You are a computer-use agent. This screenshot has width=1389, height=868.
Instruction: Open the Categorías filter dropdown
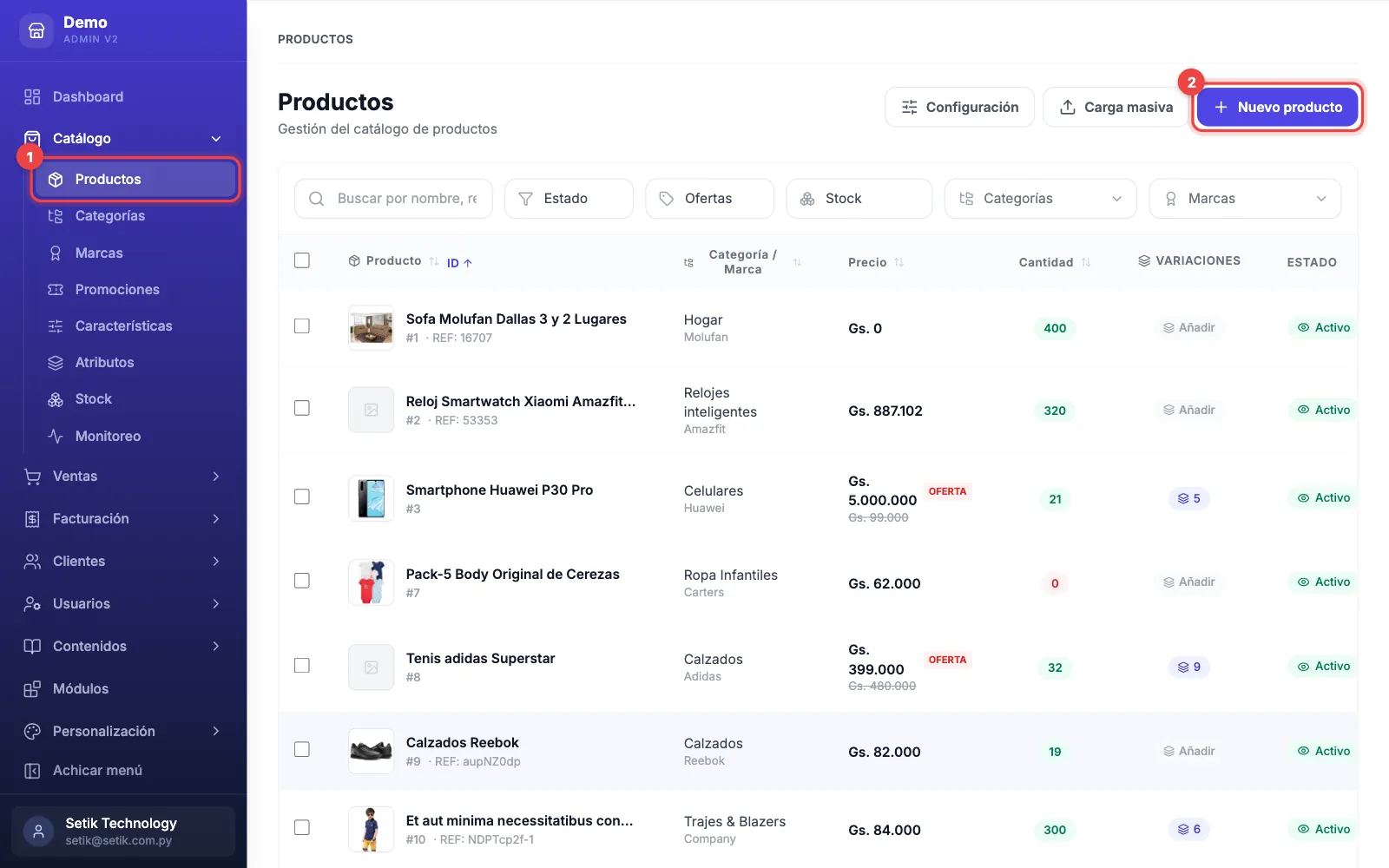(1040, 199)
